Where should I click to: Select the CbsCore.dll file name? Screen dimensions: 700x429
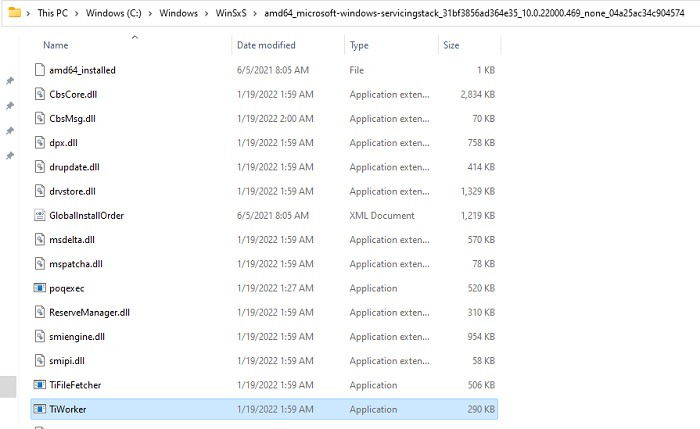coord(73,94)
